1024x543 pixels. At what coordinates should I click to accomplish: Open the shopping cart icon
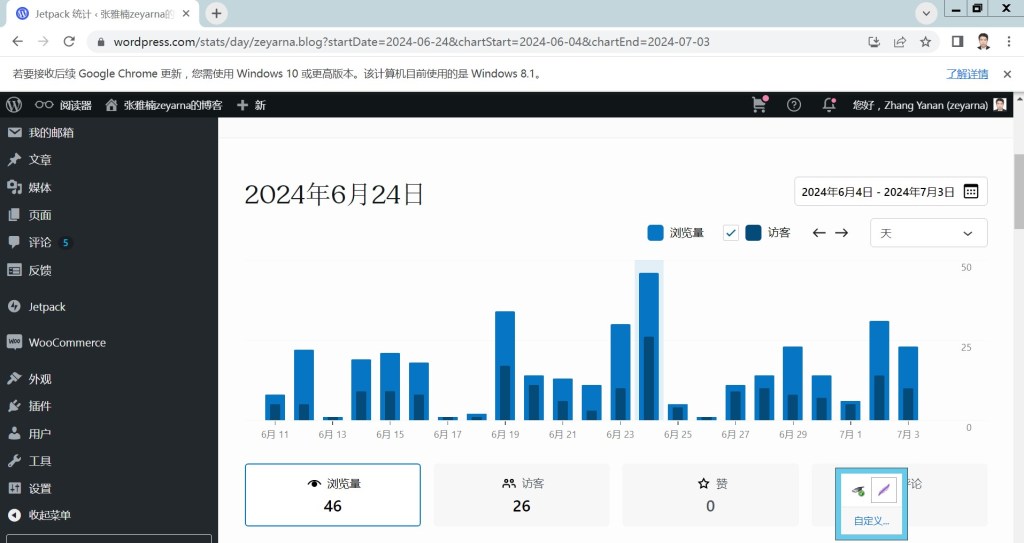tap(760, 105)
